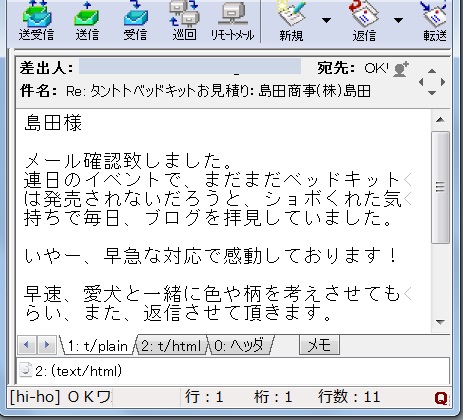Click the 受信 receive icon
This screenshot has height=420, width=463.
[x=135, y=21]
